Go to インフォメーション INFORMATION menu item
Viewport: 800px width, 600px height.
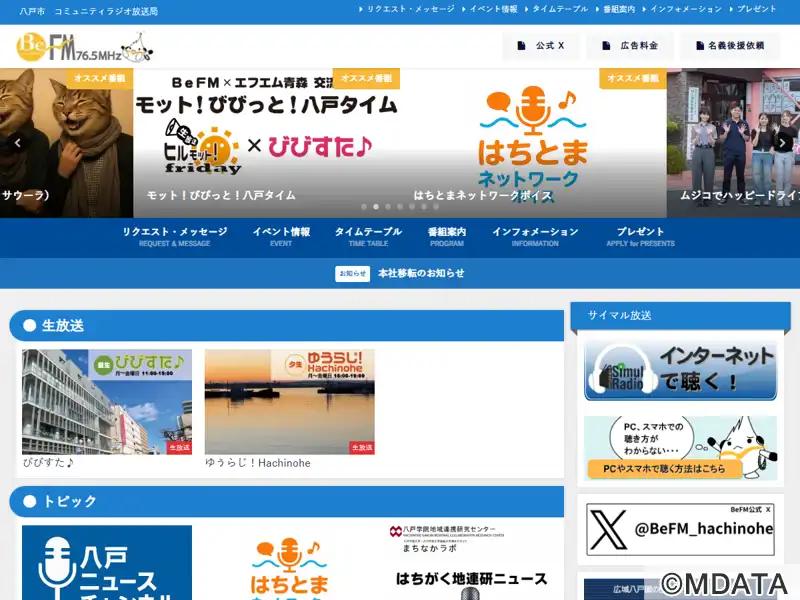coord(535,237)
